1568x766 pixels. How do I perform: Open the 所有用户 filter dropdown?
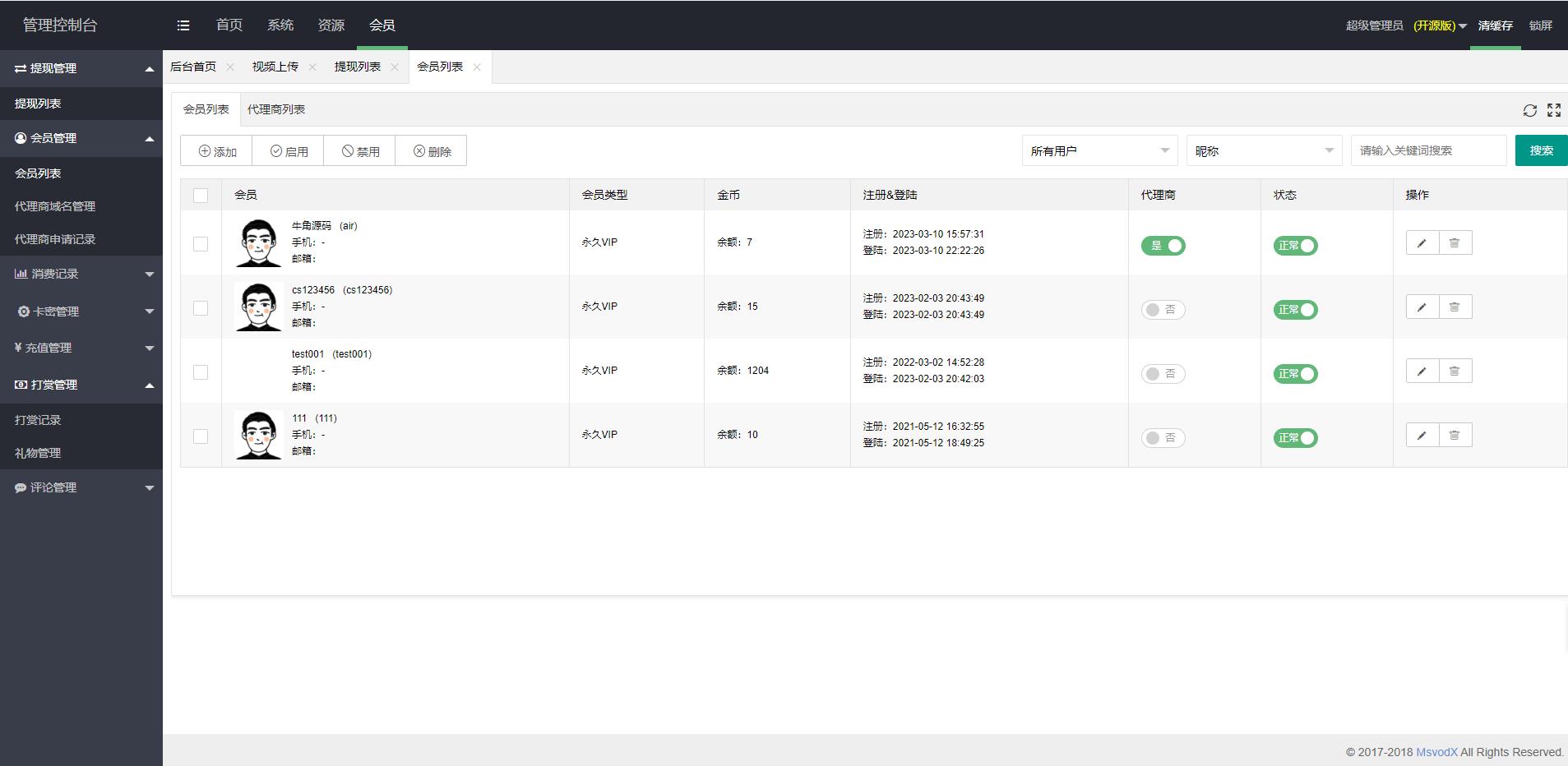(1100, 151)
